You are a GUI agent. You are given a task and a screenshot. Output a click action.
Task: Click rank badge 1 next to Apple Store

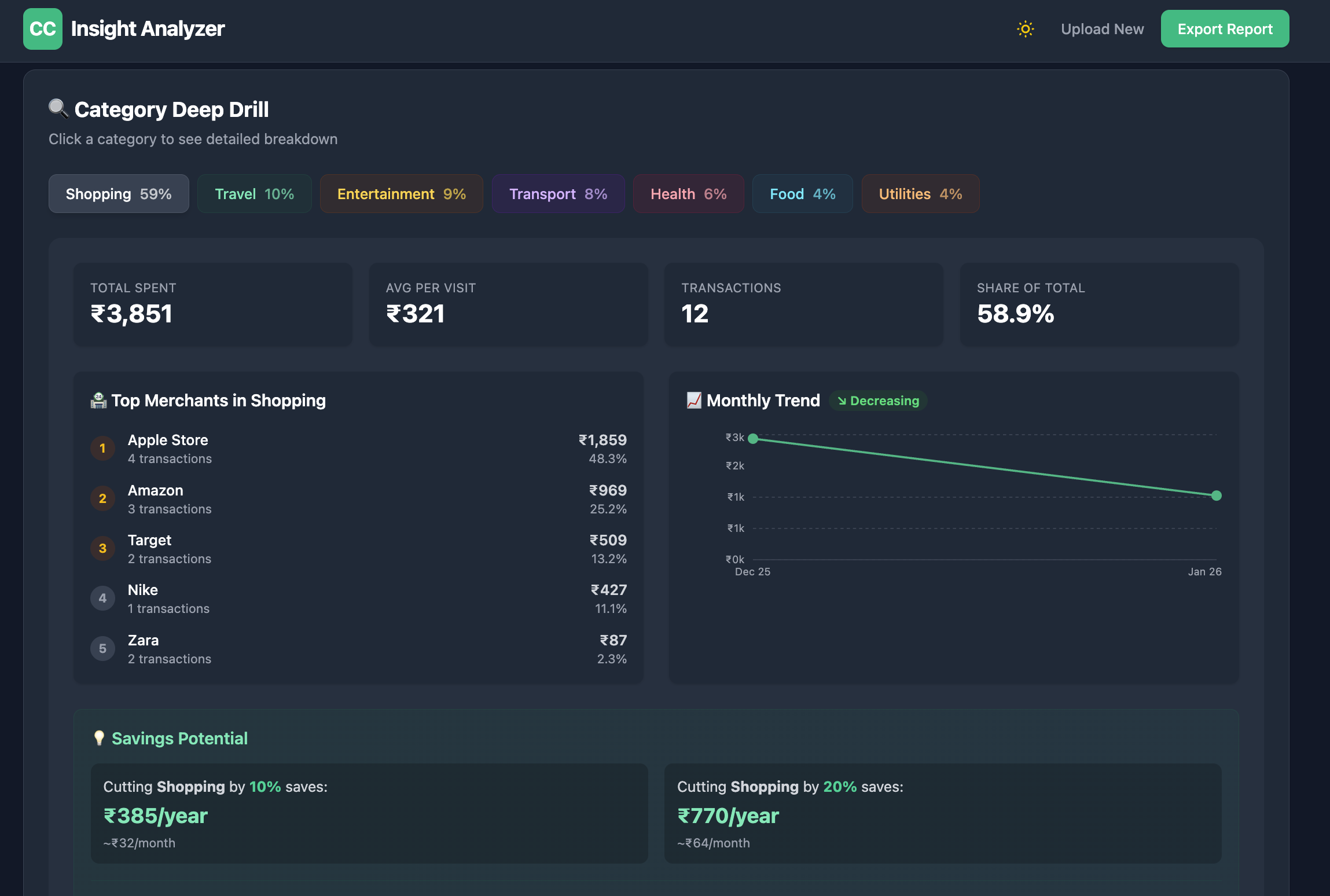click(102, 448)
